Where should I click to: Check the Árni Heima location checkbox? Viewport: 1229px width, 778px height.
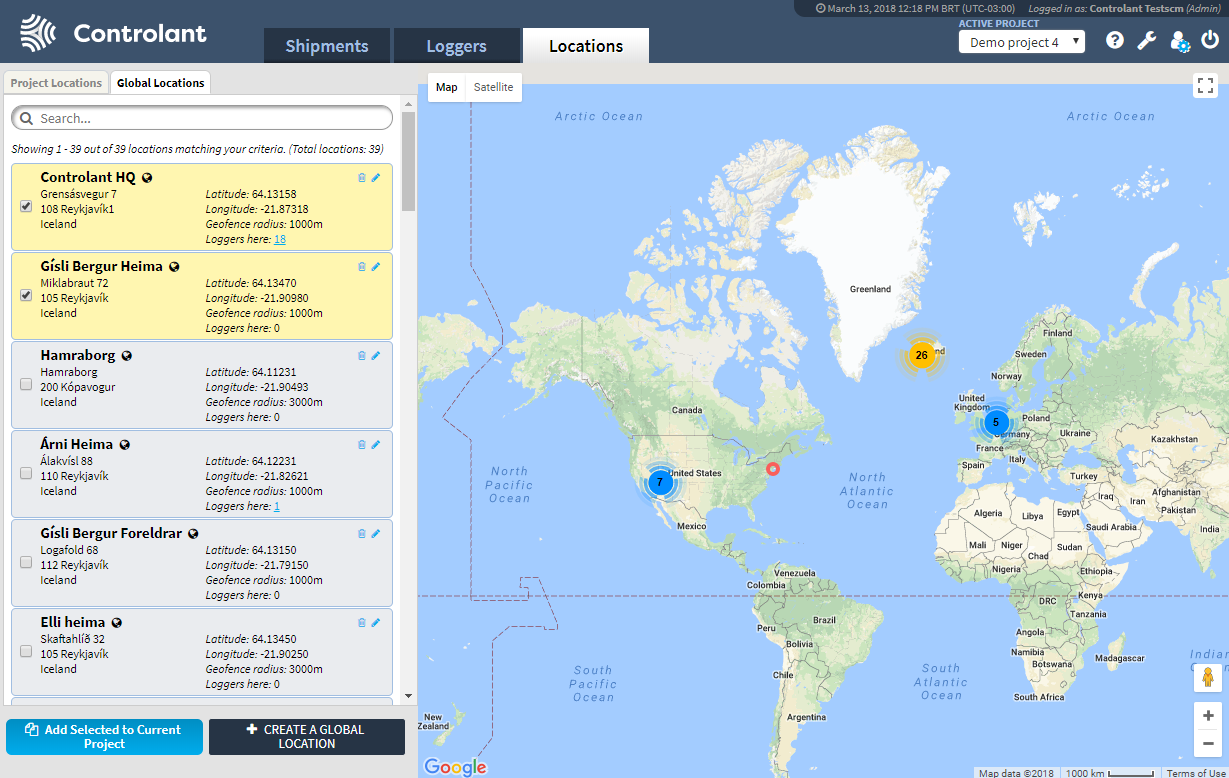pyautogui.click(x=26, y=473)
